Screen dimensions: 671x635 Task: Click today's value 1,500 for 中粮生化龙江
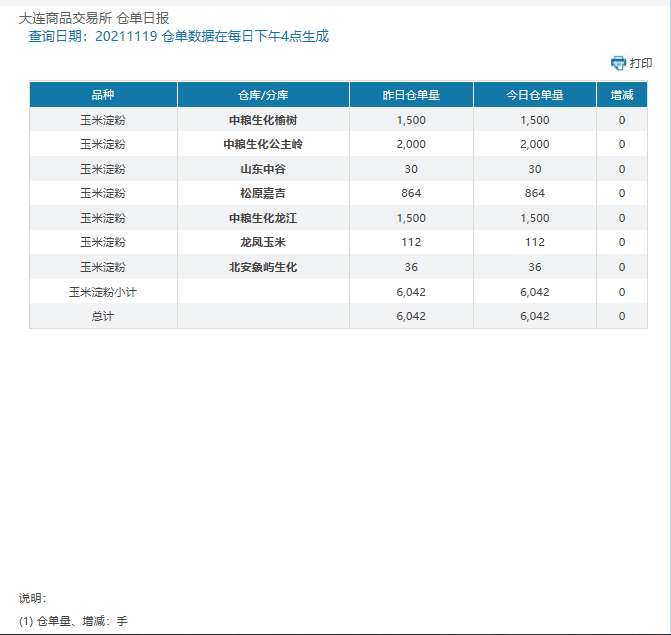pyautogui.click(x=535, y=218)
